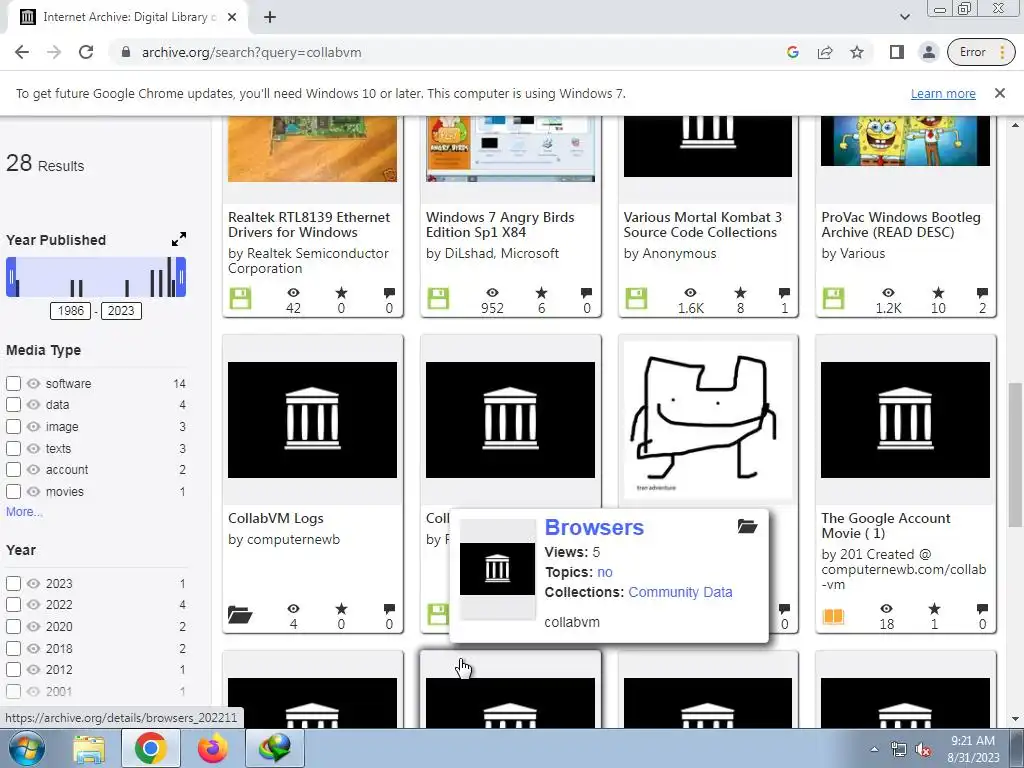
Task: Click the Mortal Kombat reviews comment icon
Action: coord(784,292)
